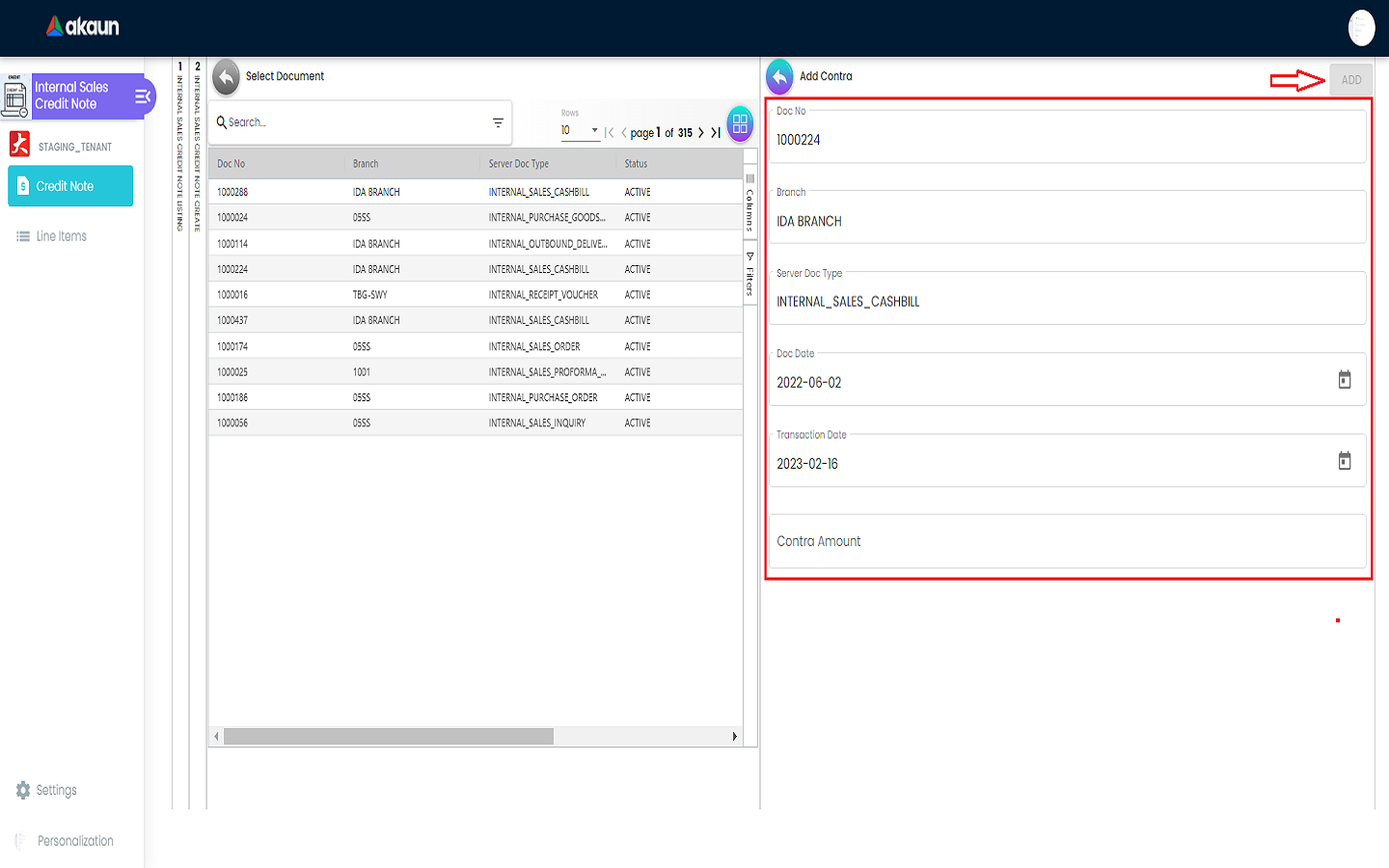The width and height of the screenshot is (1389, 868).
Task: Open Settings in the sidebar
Action: [x=56, y=790]
